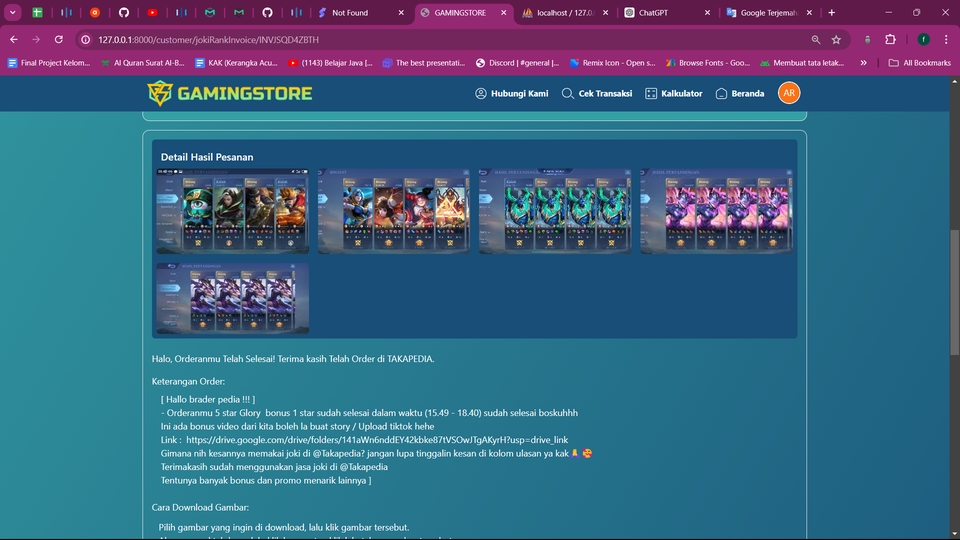Open The best presentati... bookmark

click(x=424, y=62)
